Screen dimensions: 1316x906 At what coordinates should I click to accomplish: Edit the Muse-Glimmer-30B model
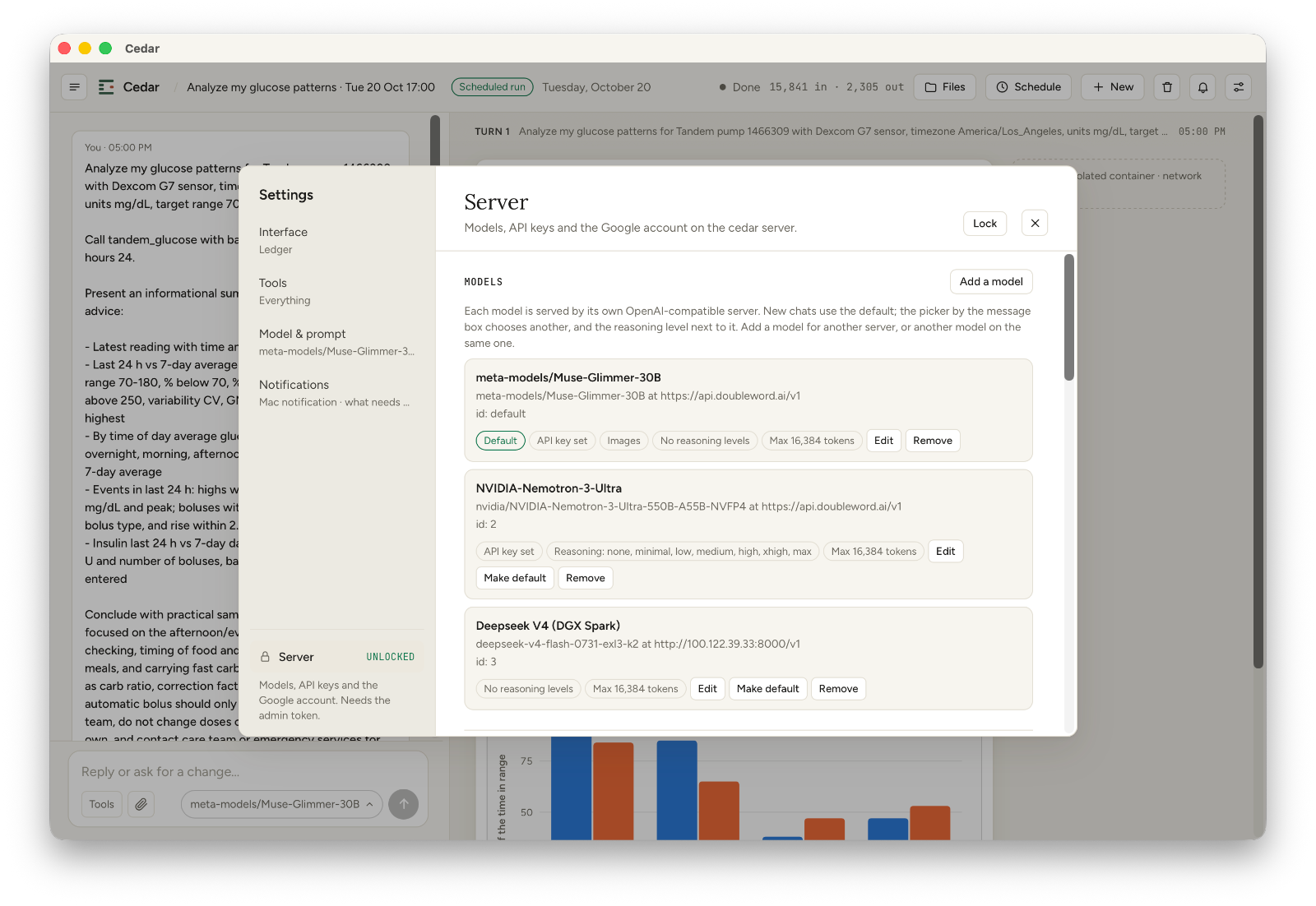tap(883, 441)
